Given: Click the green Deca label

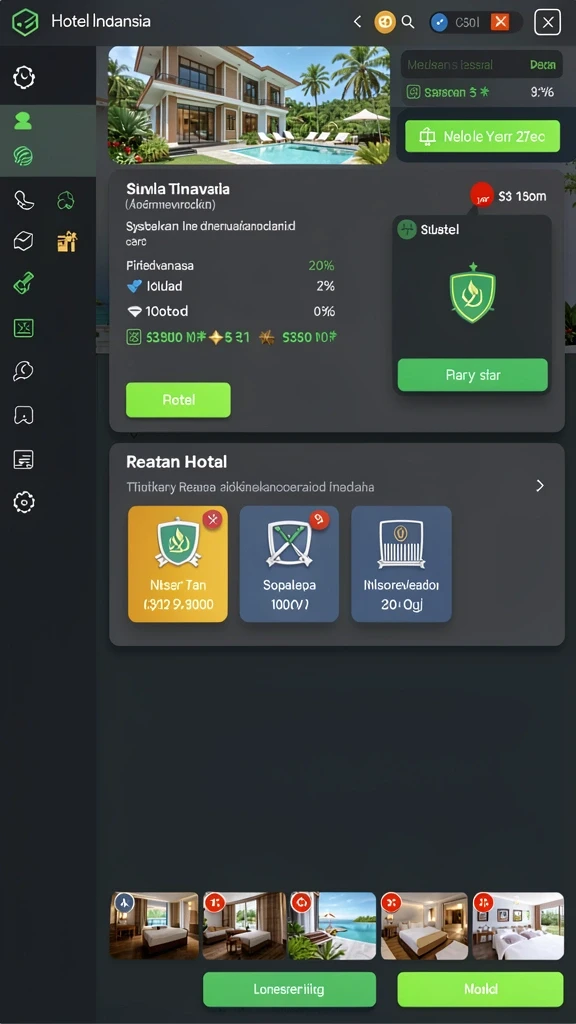Looking at the screenshot, I should click(x=543, y=65).
